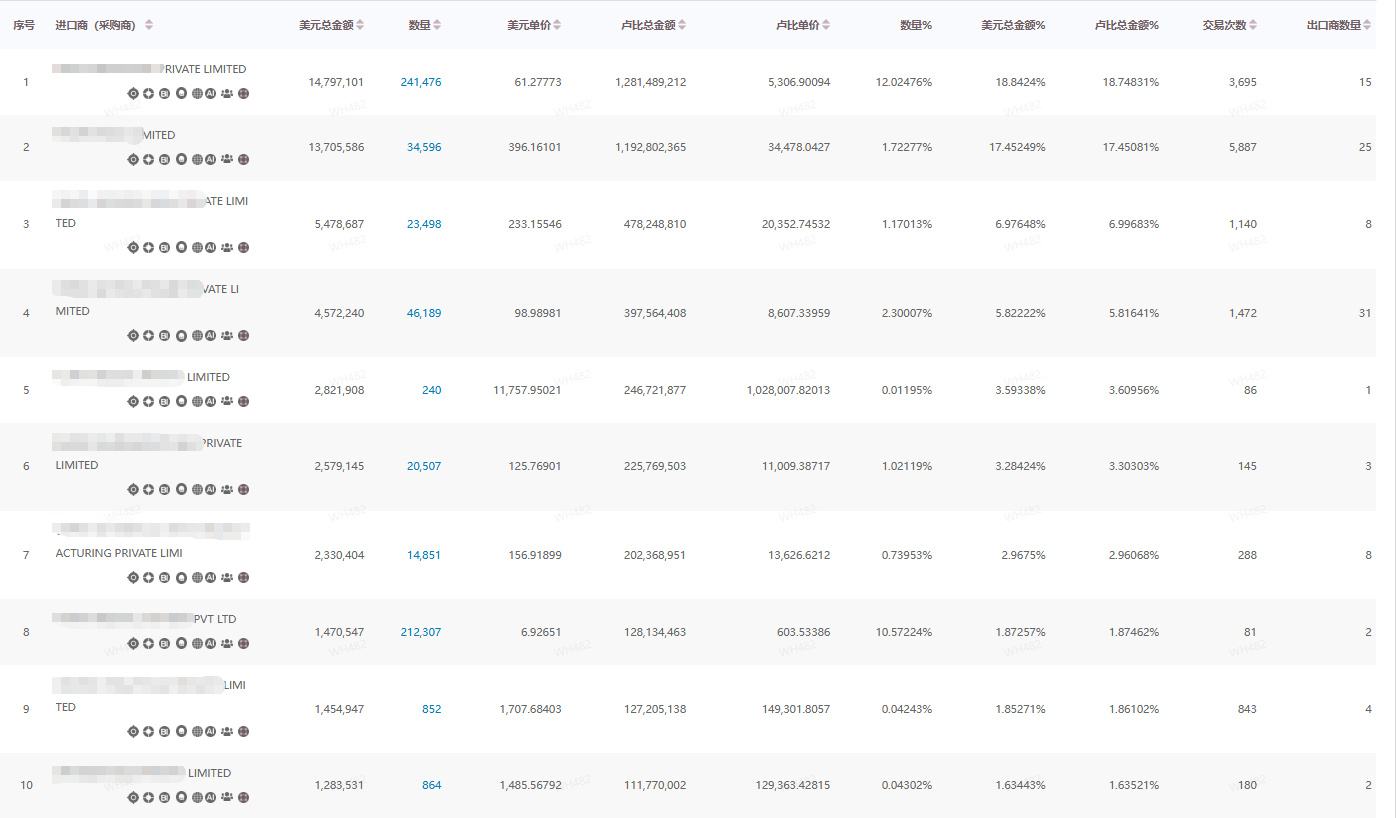Click the purple circle icon in row 8
Viewport: 1396px width, 818px height.
pos(243,643)
